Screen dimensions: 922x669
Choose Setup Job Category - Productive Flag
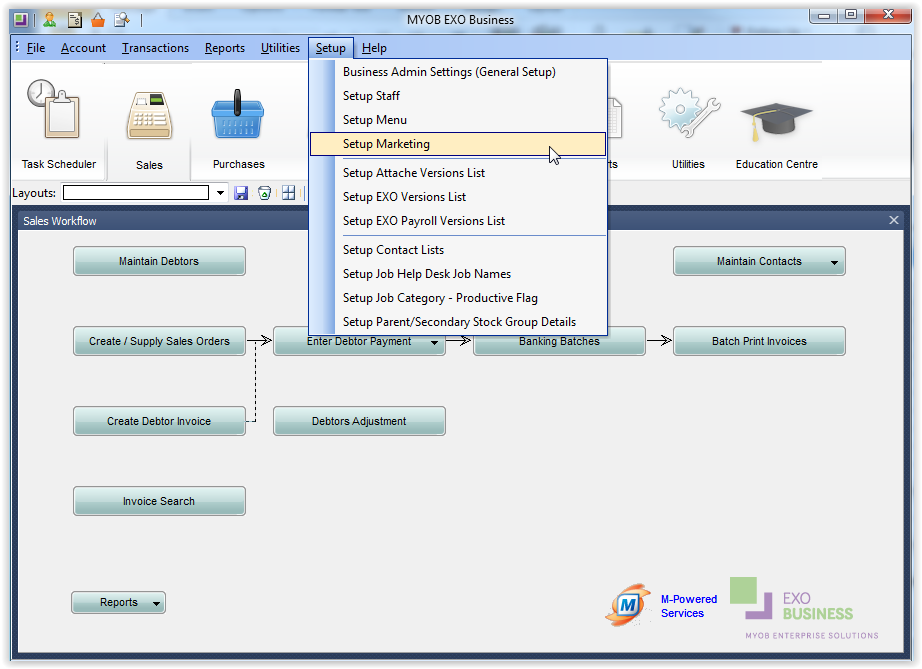pyautogui.click(x=458, y=298)
